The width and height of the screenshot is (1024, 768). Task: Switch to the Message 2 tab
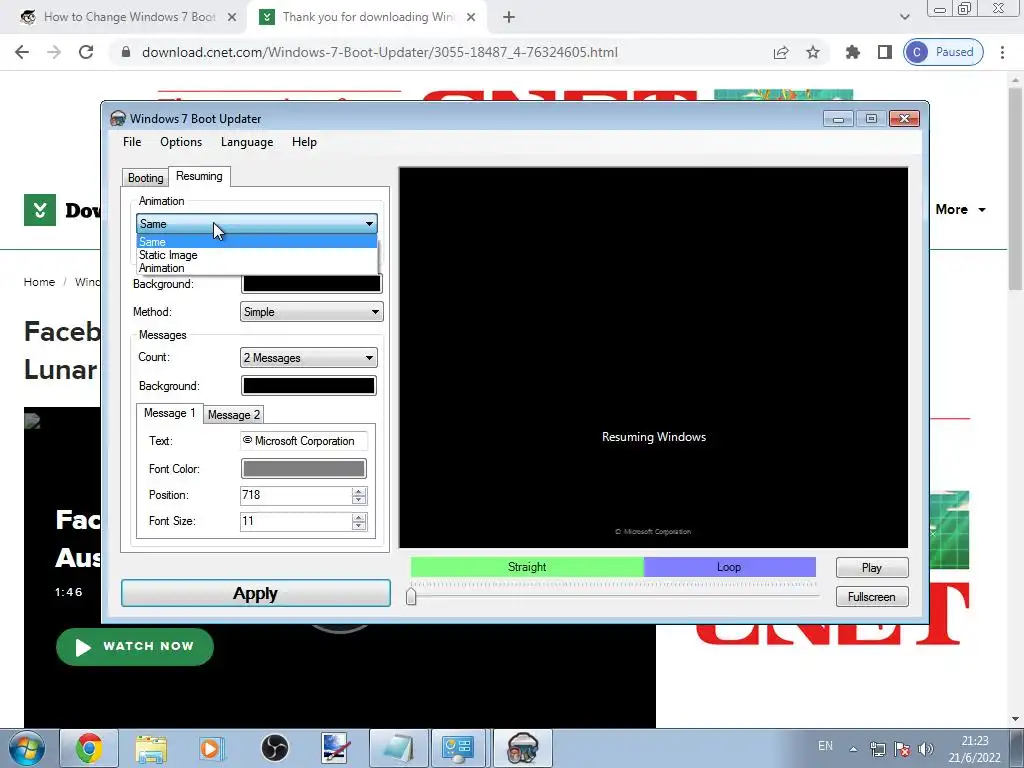234,415
